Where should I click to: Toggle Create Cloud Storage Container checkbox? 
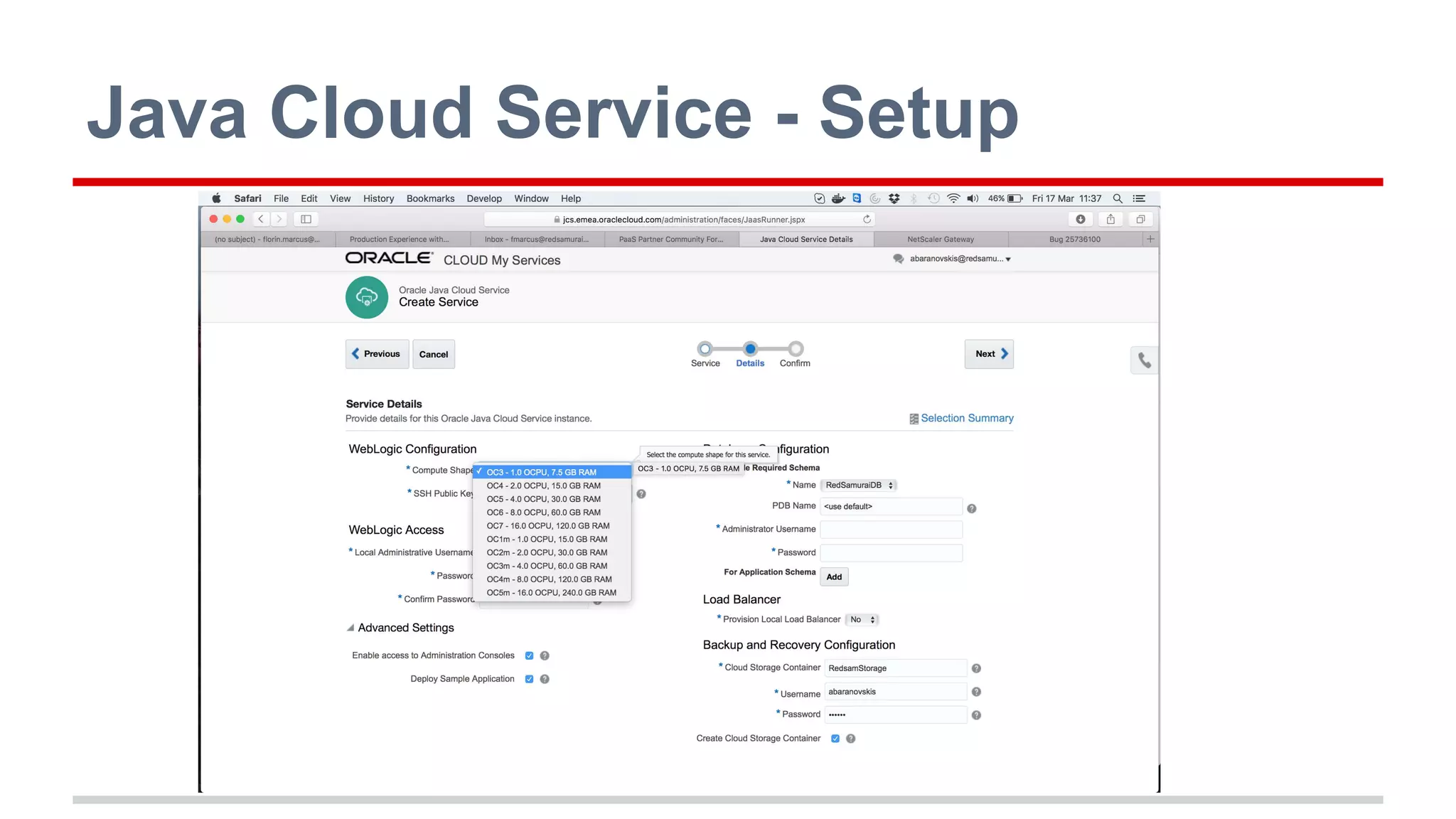[x=835, y=739]
